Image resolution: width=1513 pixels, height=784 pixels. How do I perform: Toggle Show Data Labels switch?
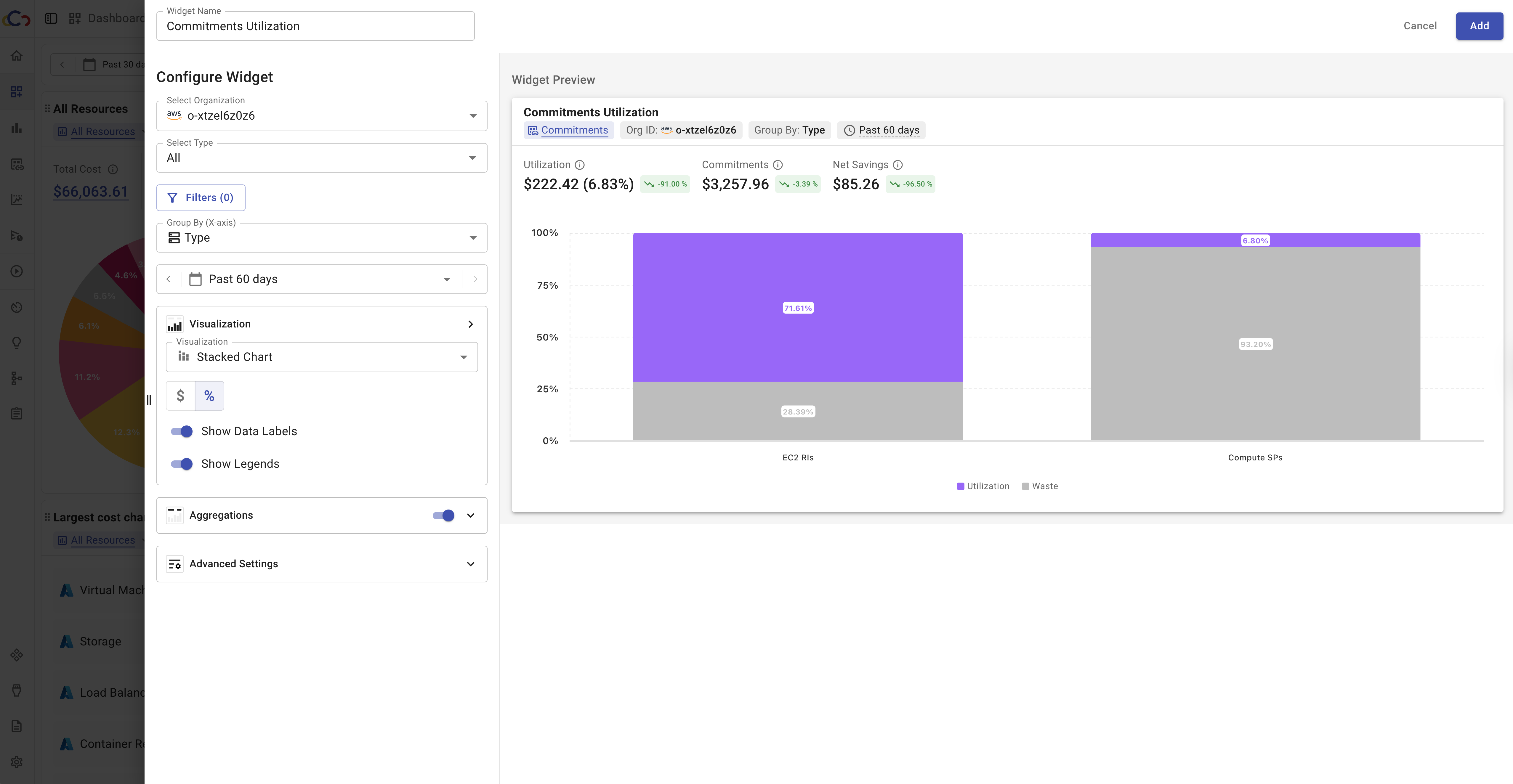[x=182, y=432]
